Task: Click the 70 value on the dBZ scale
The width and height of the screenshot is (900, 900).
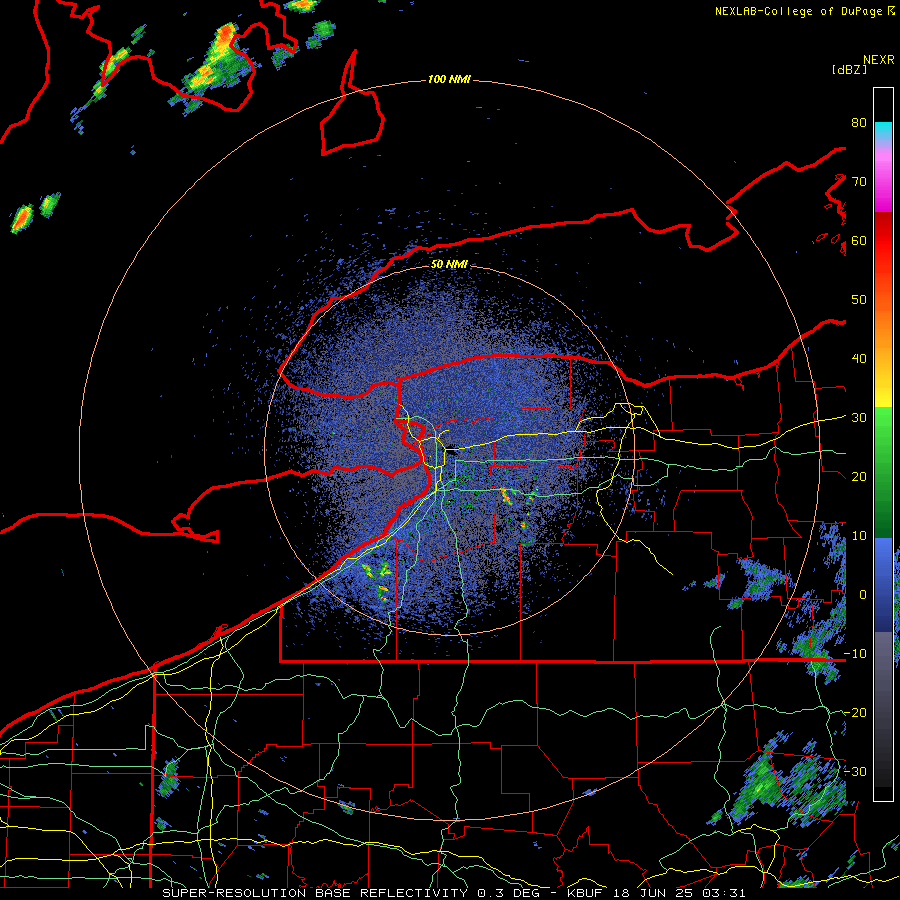Action: coord(859,181)
